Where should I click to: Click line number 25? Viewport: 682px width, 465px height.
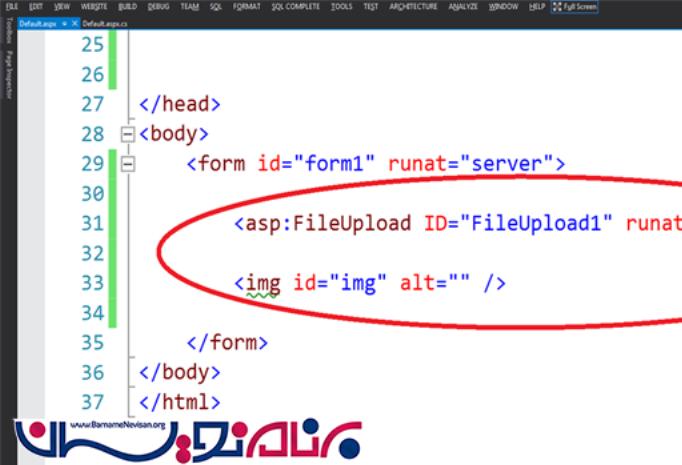click(x=93, y=45)
